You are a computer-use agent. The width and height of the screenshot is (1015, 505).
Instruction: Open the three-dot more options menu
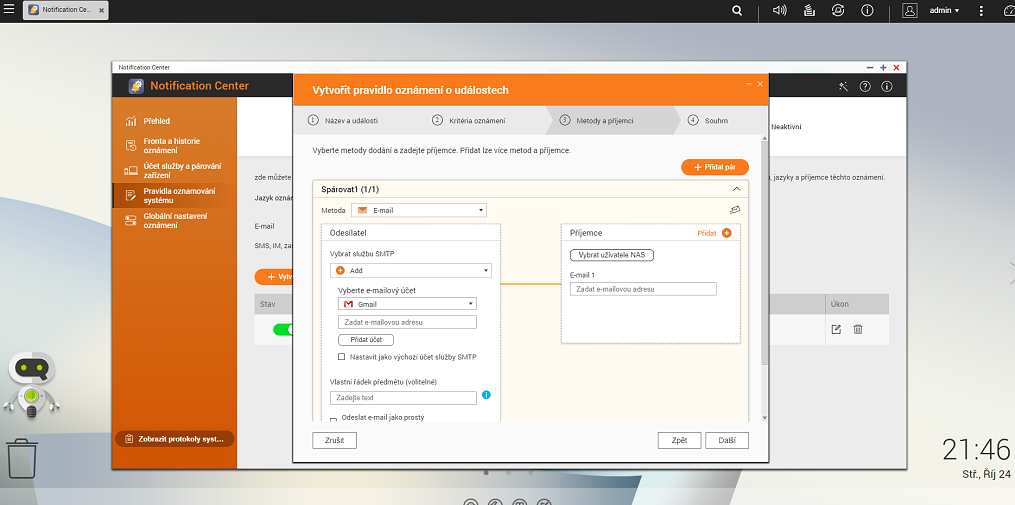(x=981, y=10)
